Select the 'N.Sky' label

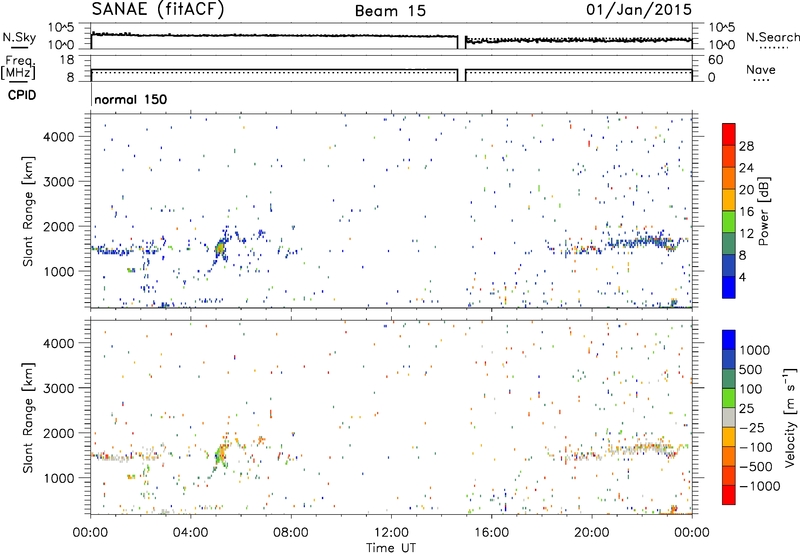click(19, 37)
